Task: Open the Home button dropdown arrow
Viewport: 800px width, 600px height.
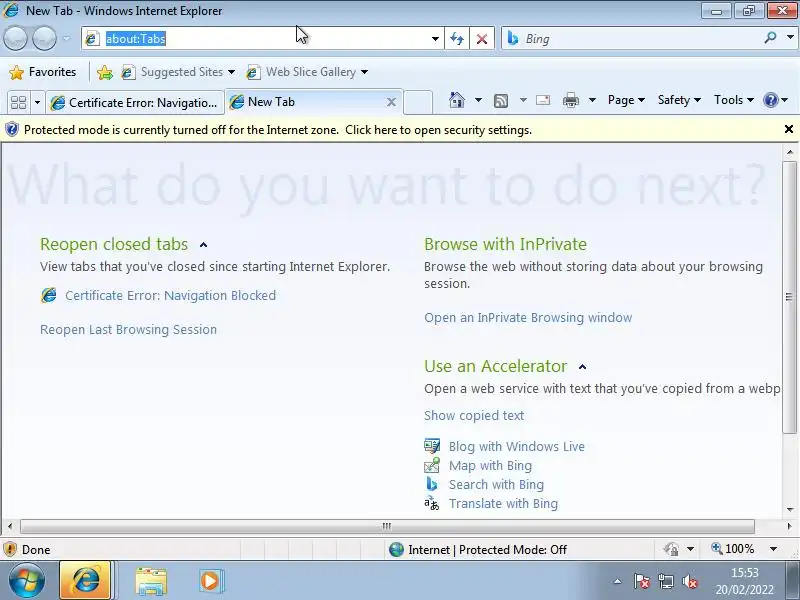Action: [478, 100]
